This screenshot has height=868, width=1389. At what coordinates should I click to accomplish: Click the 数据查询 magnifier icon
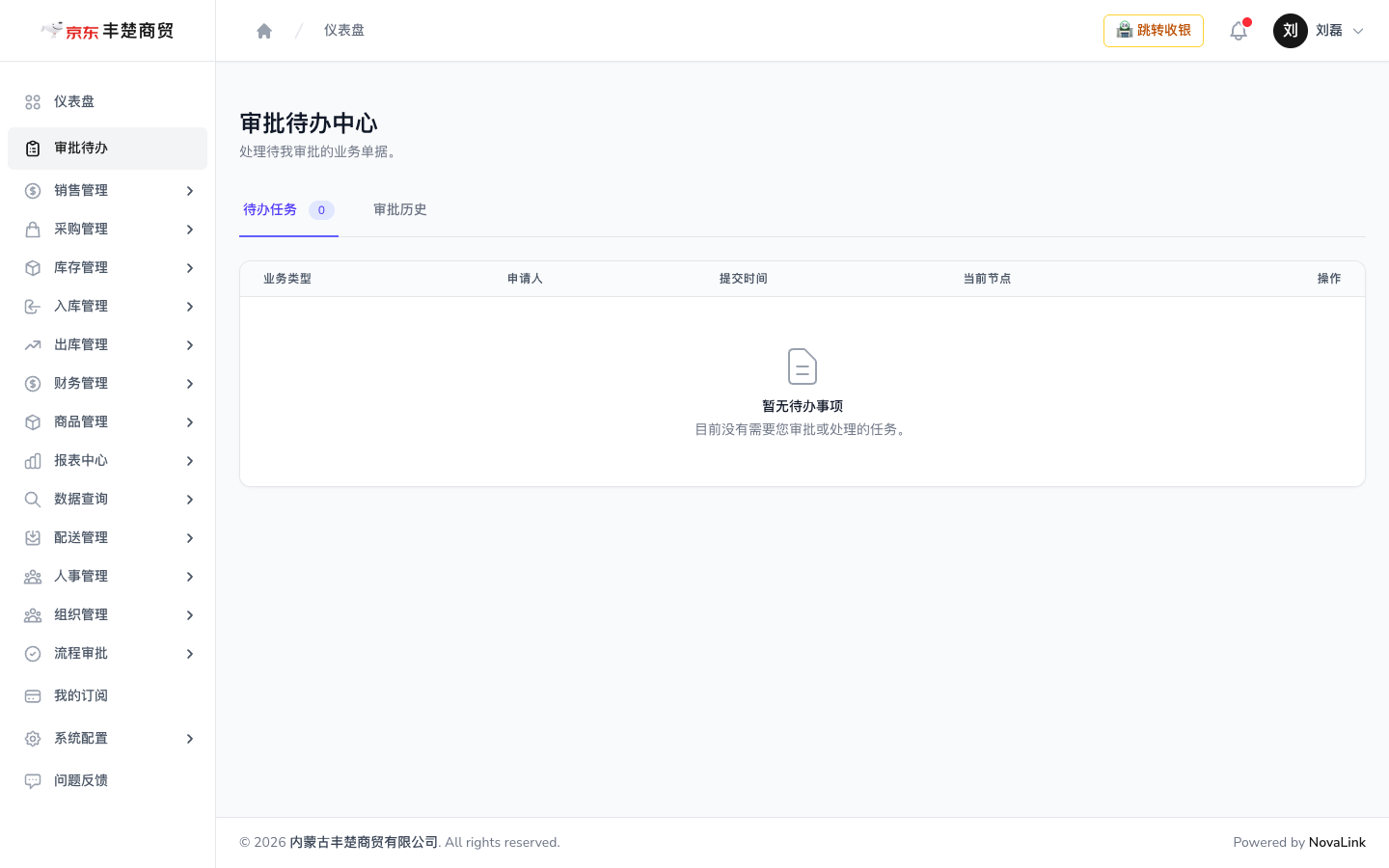(x=33, y=500)
